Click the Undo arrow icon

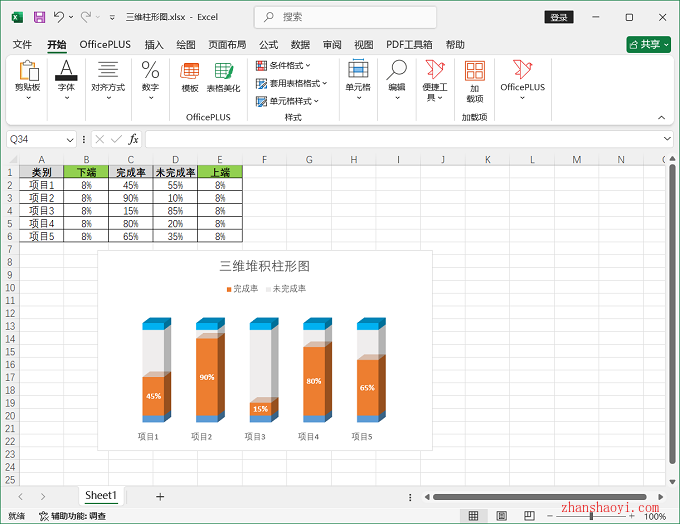59,17
